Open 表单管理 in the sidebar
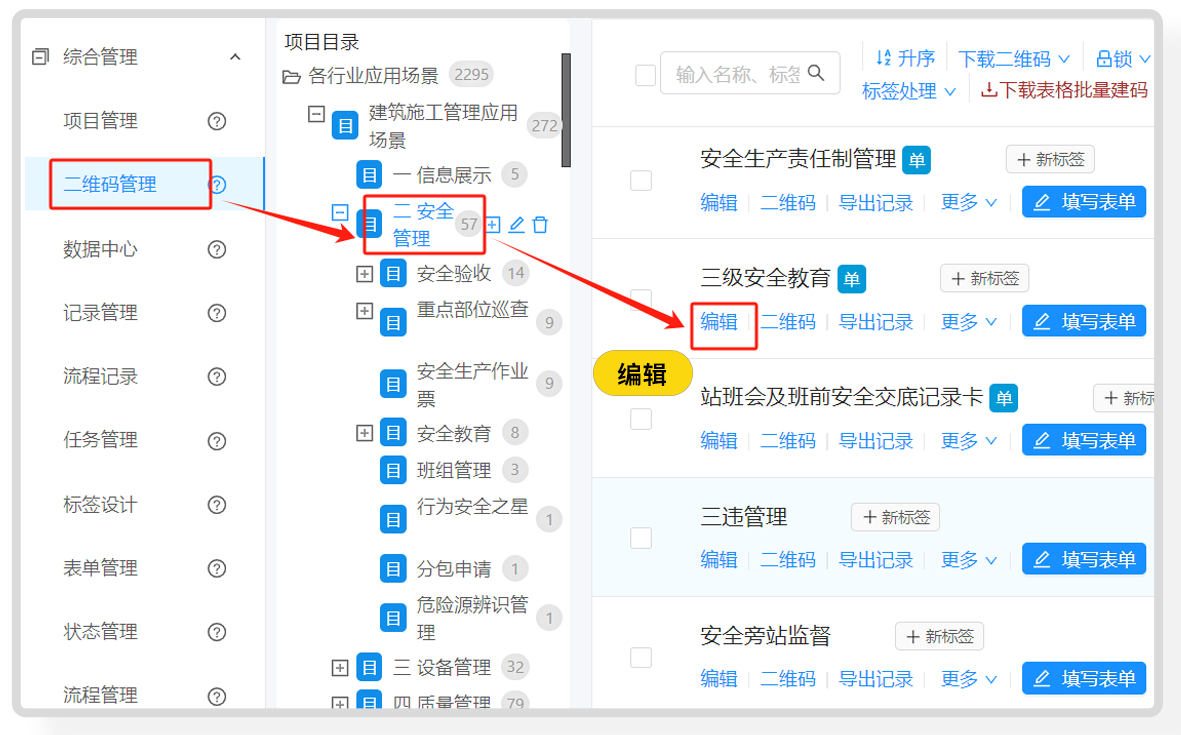The width and height of the screenshot is (1181, 735). coord(100,568)
